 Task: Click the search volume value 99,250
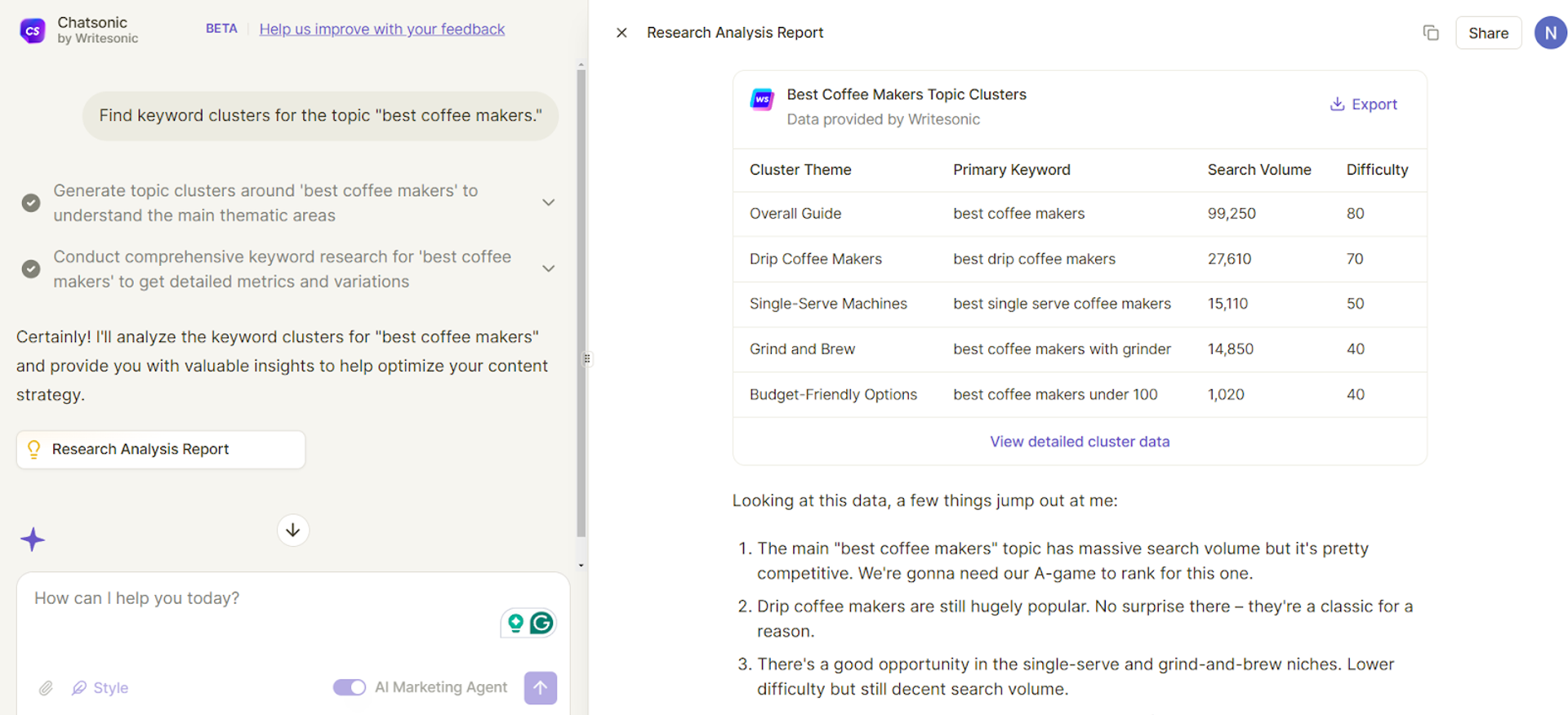(1232, 214)
